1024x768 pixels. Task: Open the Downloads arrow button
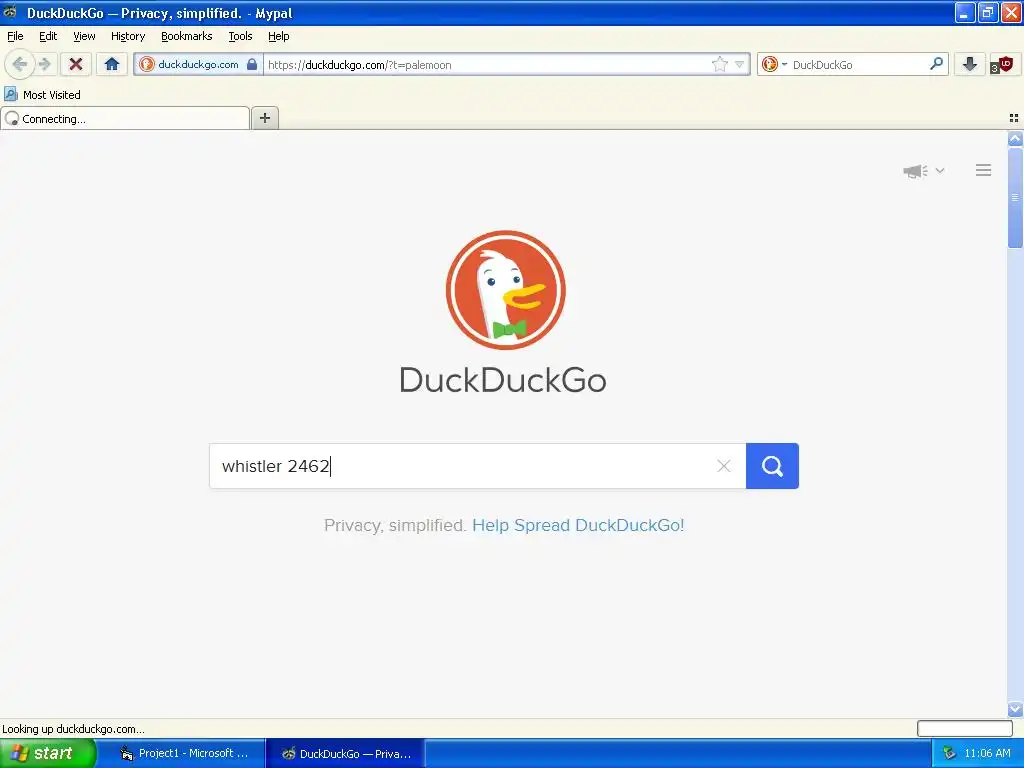point(970,64)
